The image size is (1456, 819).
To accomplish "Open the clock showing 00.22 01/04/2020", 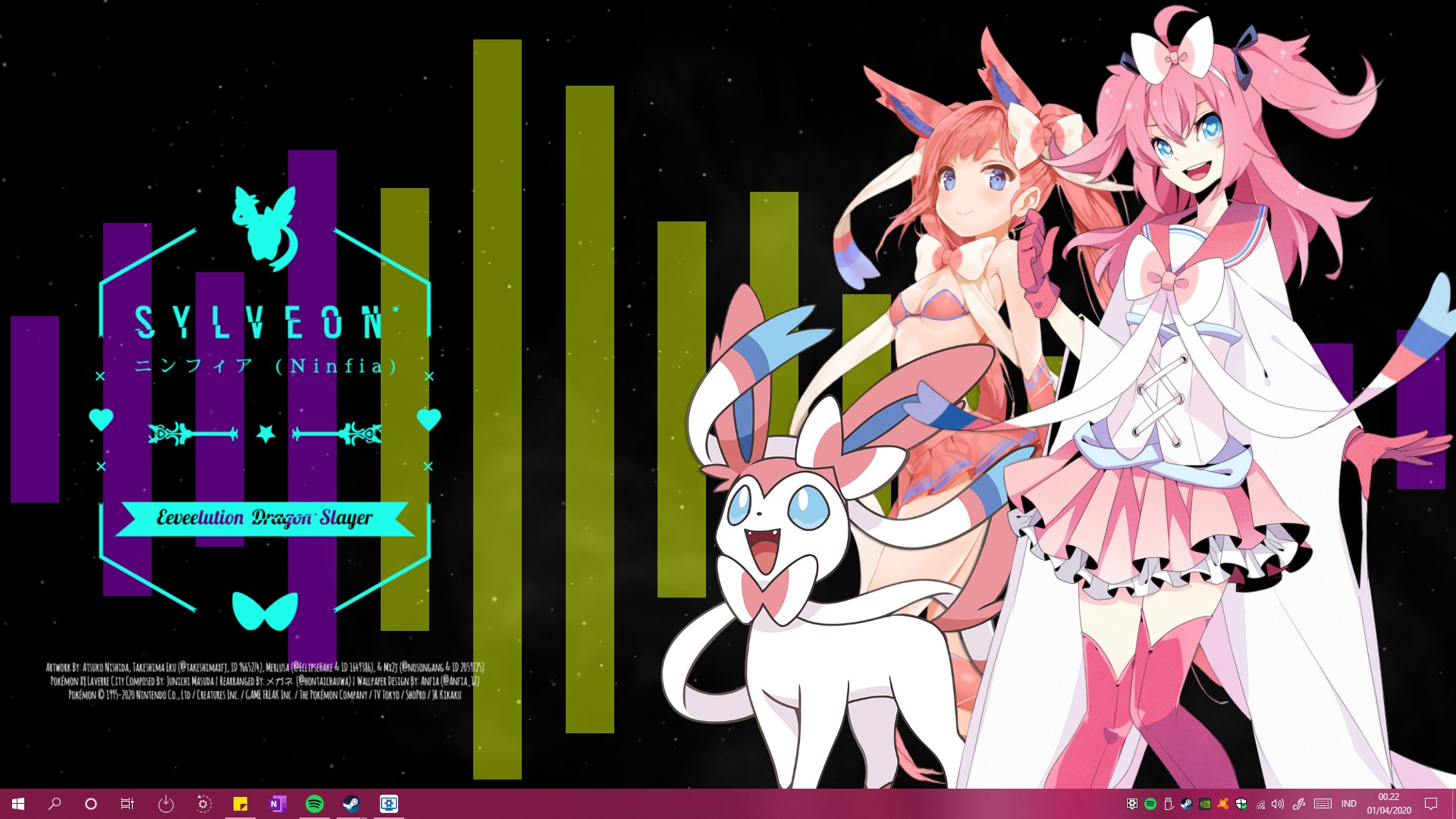I will (1389, 804).
